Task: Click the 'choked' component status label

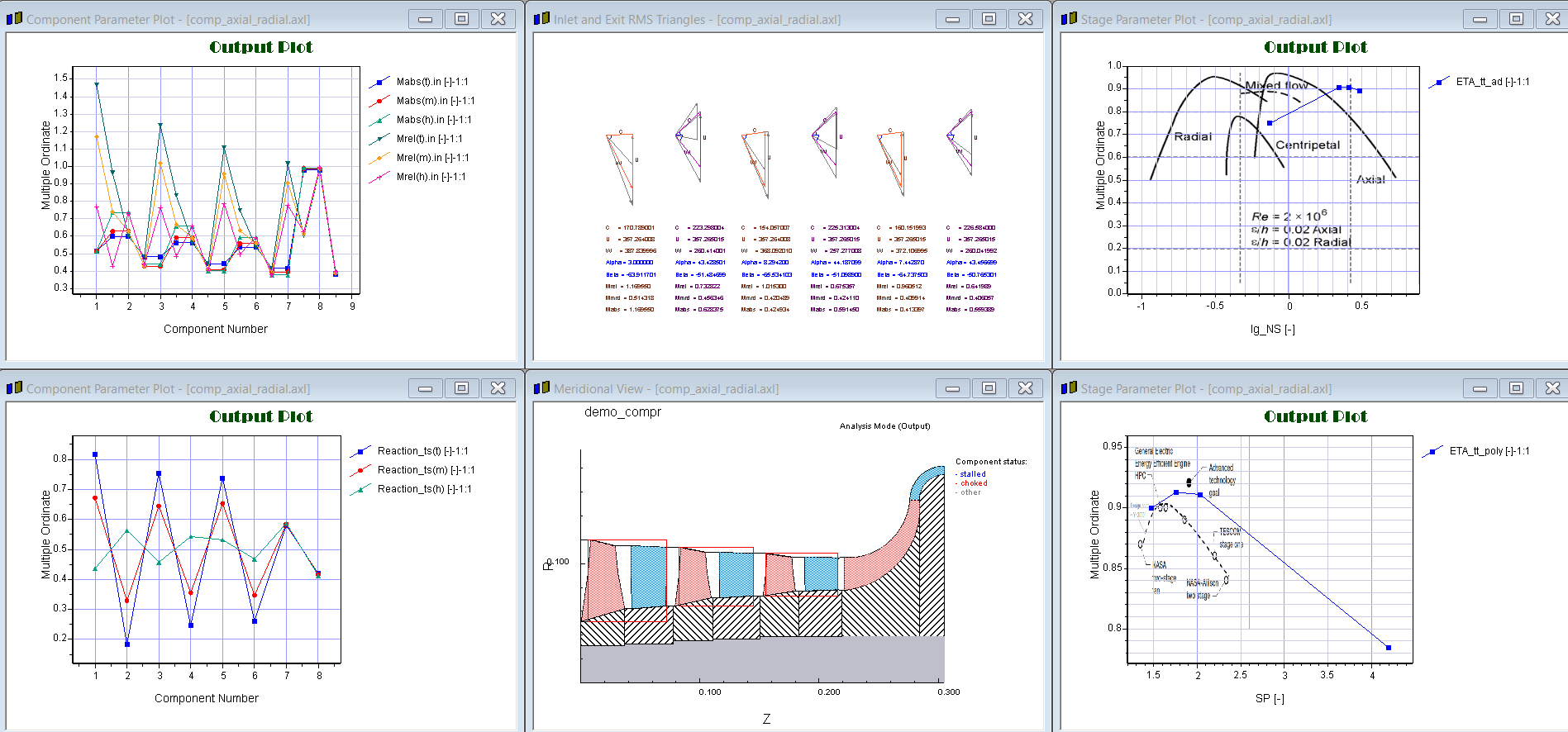Action: tap(974, 483)
